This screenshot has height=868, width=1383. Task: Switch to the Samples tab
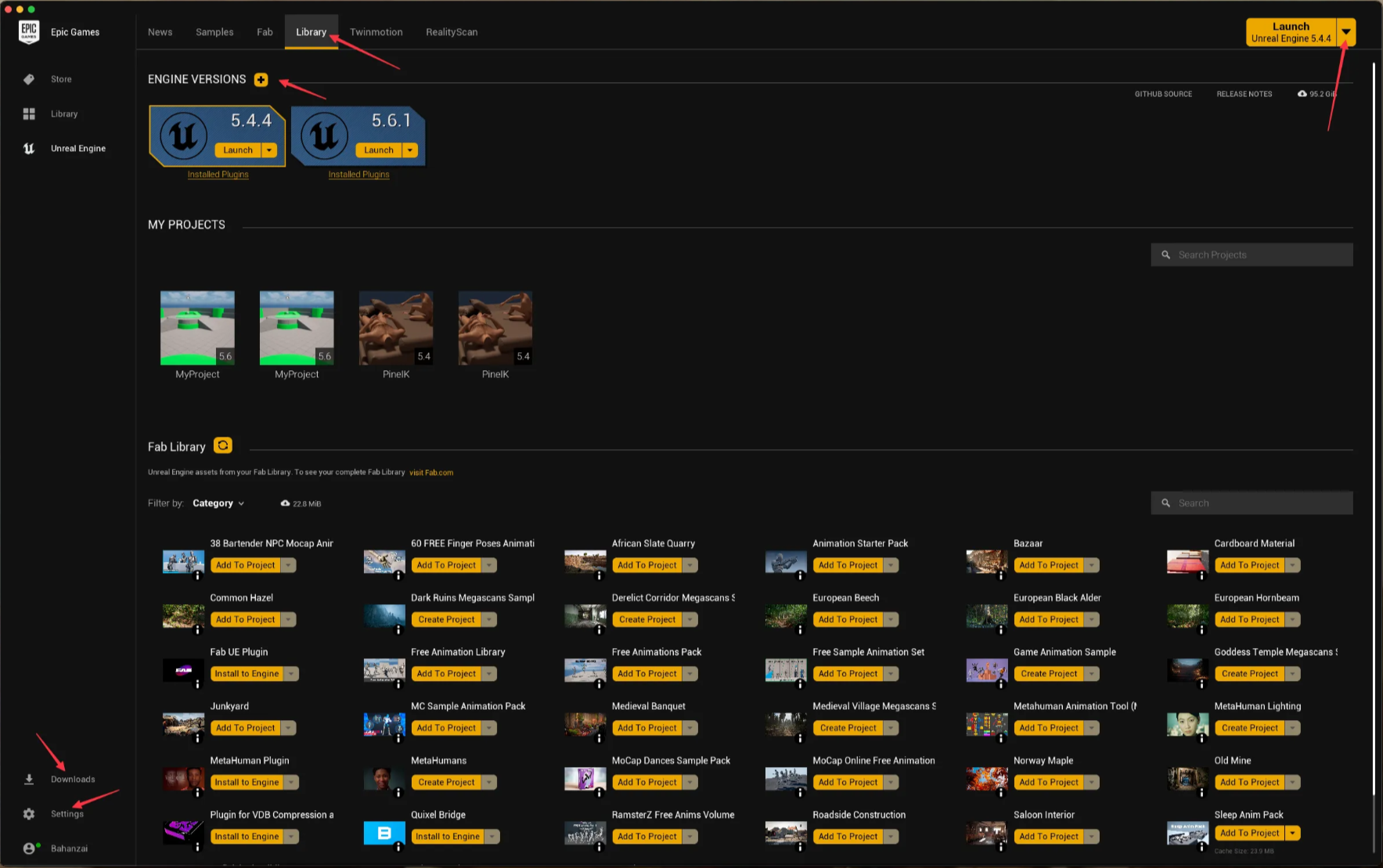pos(214,32)
